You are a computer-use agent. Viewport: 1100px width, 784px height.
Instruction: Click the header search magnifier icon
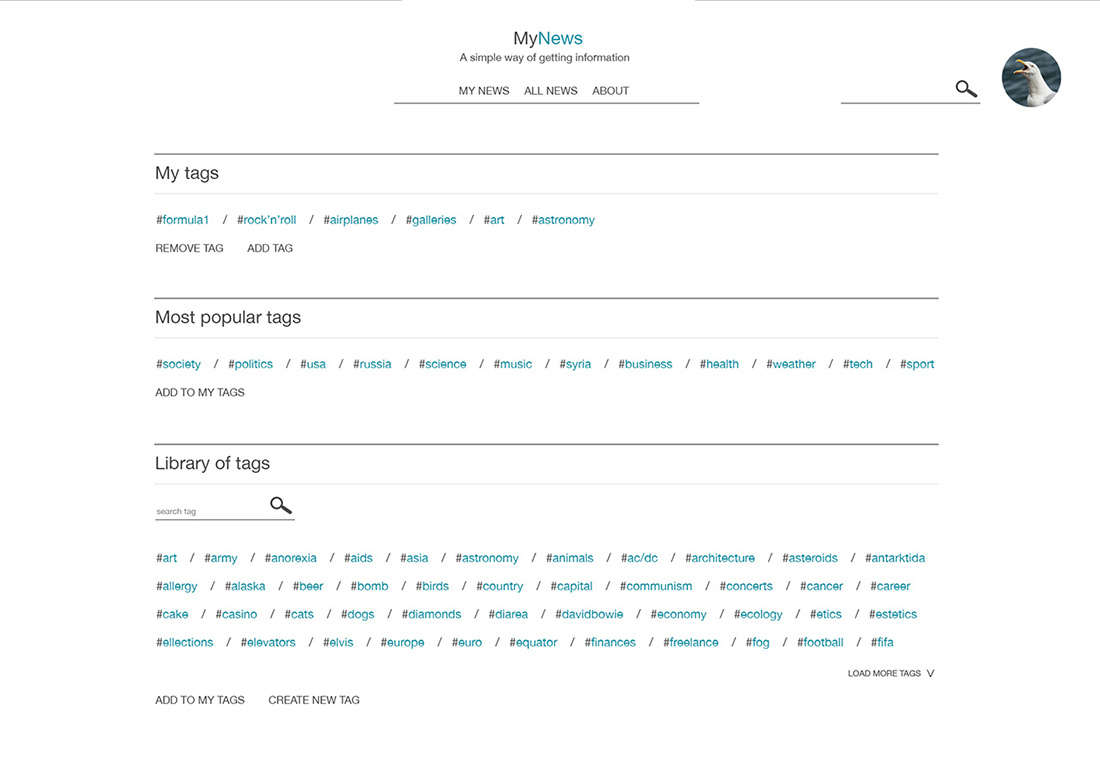[x=966, y=89]
